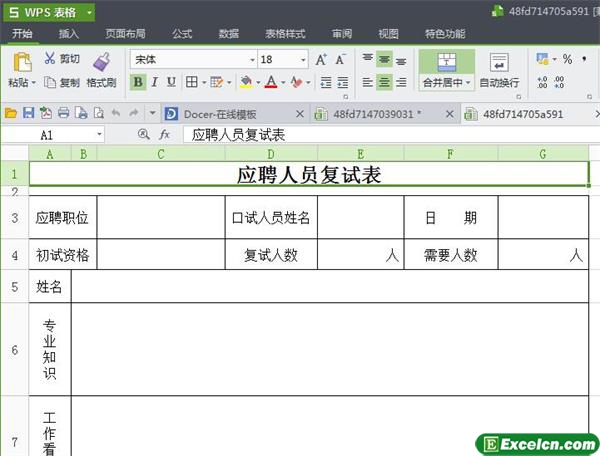Viewport: 600px width, 456px height.
Task: Switch to 开始 ribbon tab
Action: (22, 34)
